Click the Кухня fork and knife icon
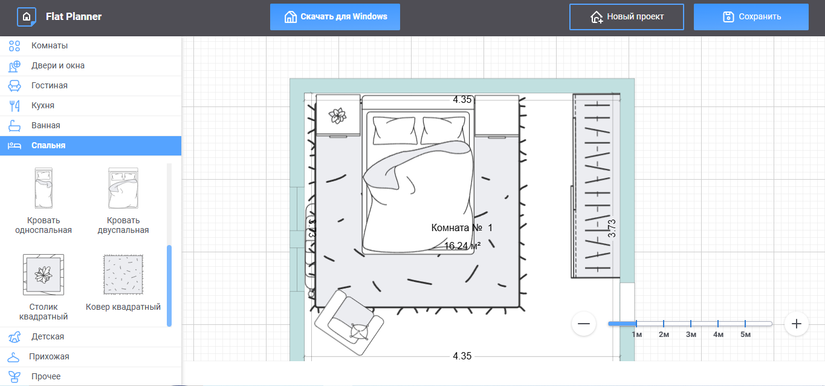The width and height of the screenshot is (825, 386). point(15,106)
